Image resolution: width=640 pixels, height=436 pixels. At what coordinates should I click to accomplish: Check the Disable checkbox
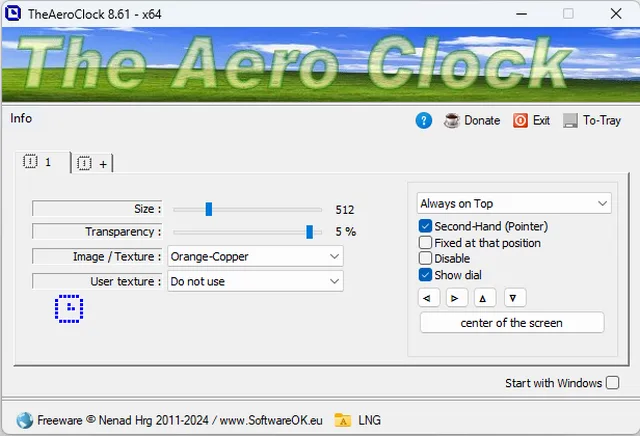(425, 258)
